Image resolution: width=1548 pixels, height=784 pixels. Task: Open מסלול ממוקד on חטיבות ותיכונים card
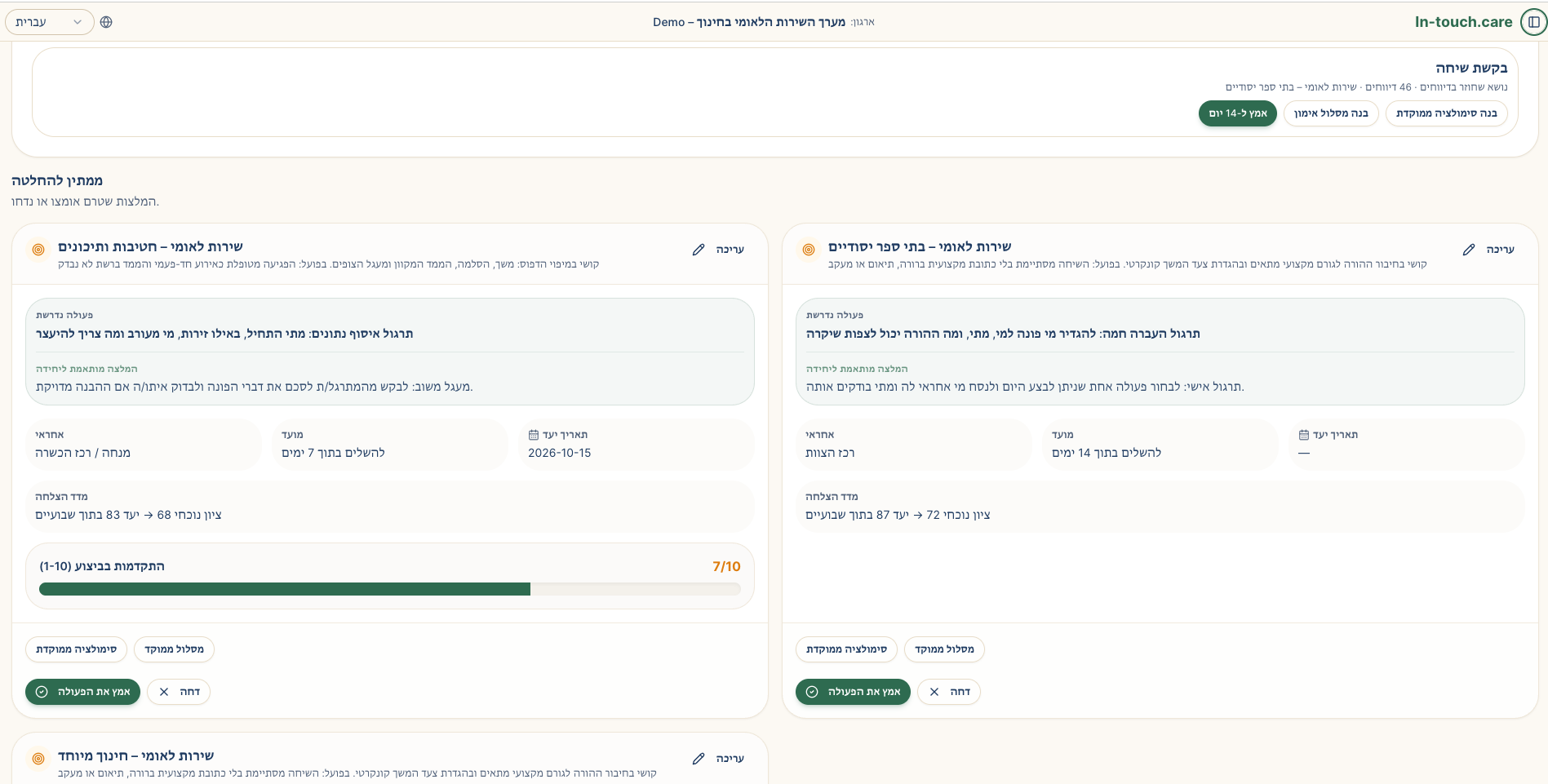click(174, 649)
